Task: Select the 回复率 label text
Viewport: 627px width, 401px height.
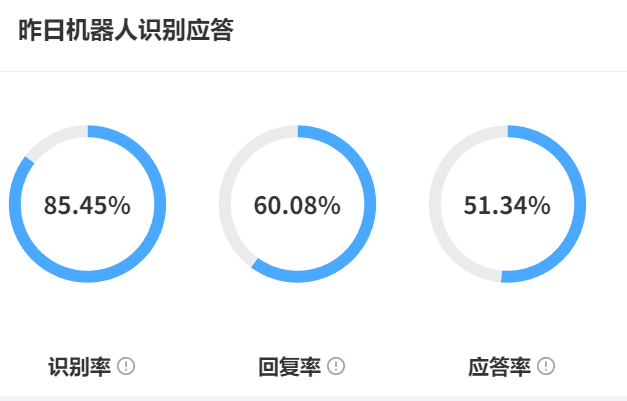Action: [289, 366]
